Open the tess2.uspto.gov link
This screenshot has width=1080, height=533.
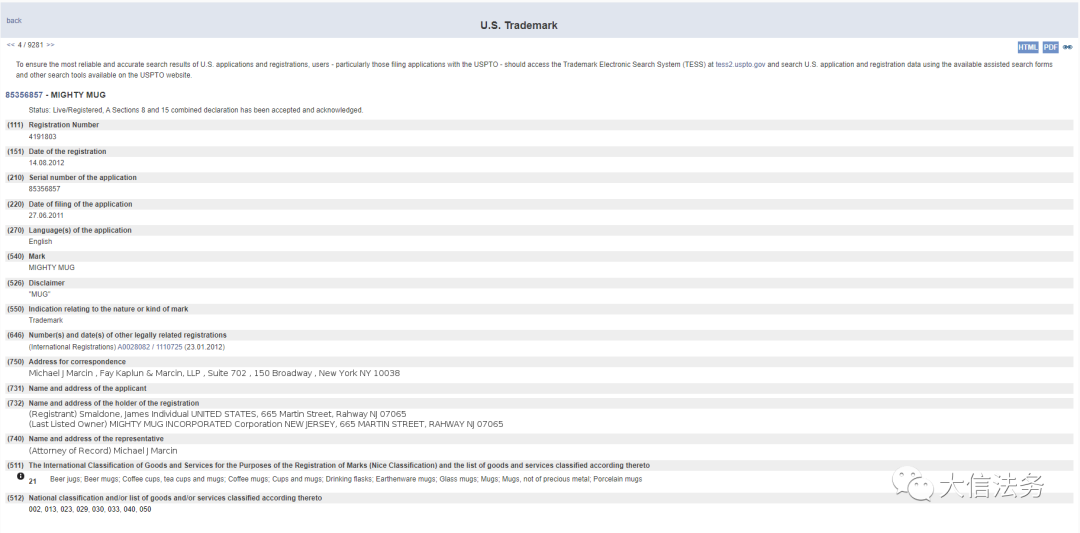click(x=740, y=64)
